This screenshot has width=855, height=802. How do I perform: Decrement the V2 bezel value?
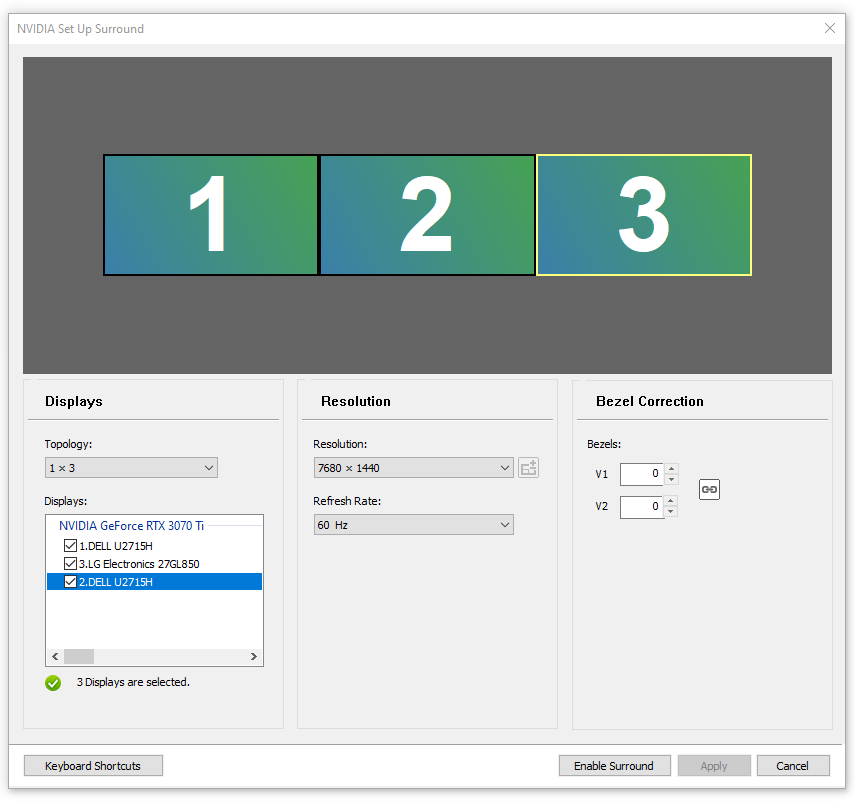[x=670, y=512]
